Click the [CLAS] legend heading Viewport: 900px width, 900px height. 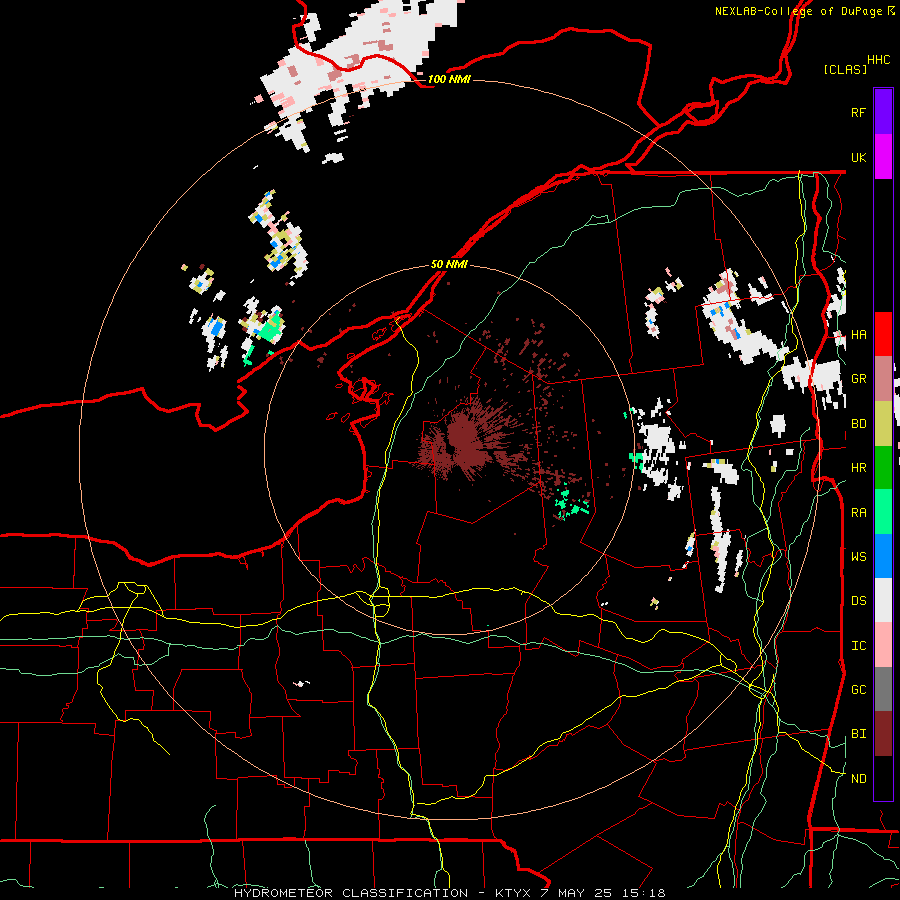(x=845, y=69)
